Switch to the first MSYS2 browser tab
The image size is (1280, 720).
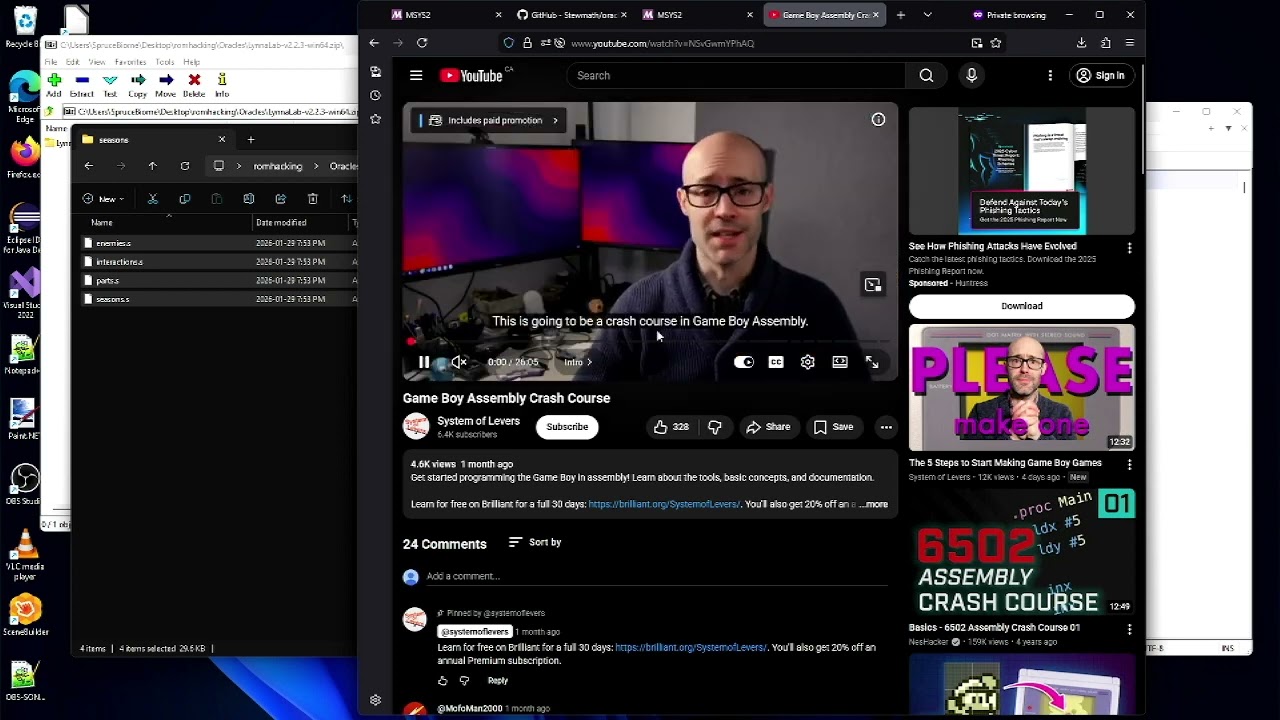point(446,15)
